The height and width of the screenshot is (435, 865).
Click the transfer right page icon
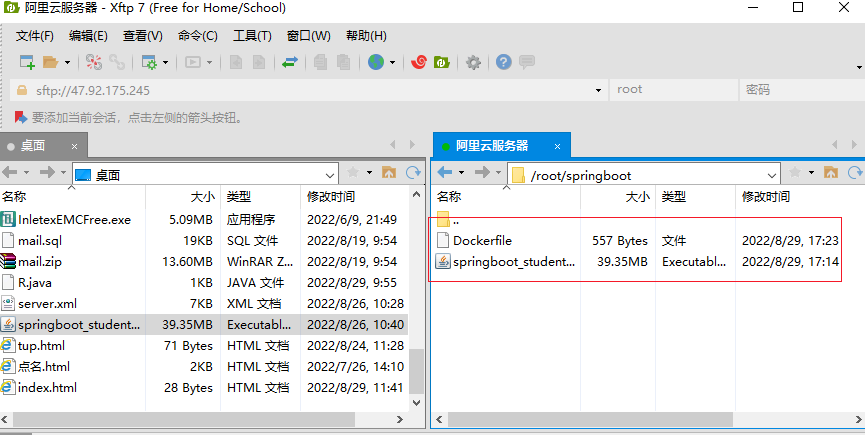click(259, 62)
